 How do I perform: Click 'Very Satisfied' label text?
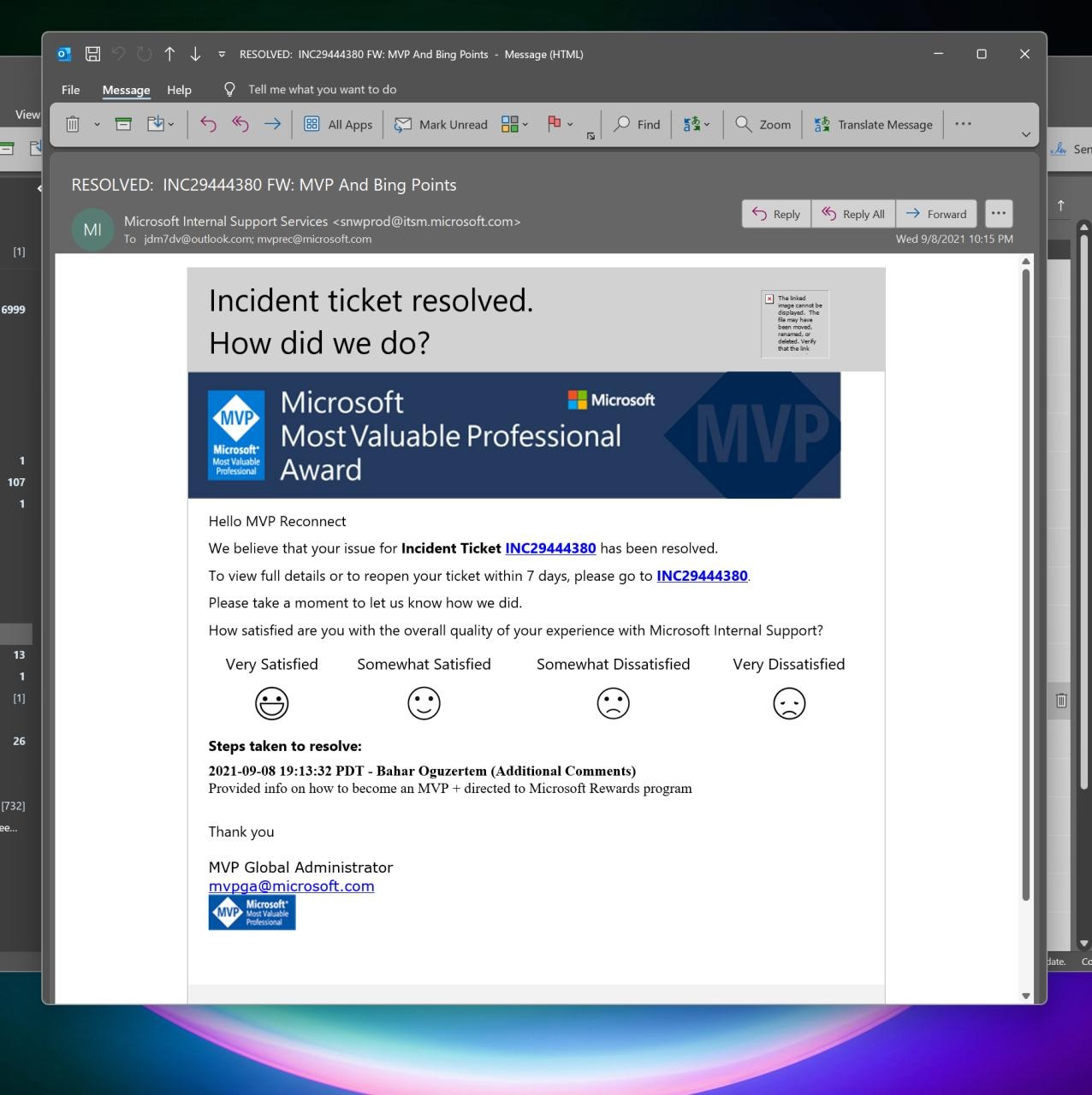(272, 664)
